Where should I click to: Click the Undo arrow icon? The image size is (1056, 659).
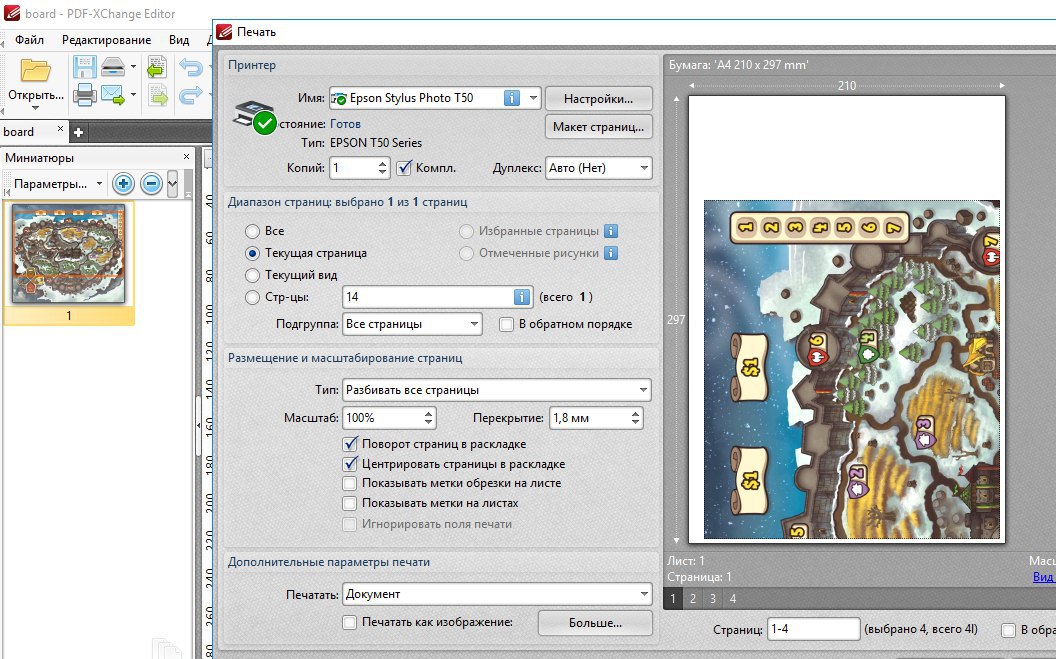click(x=190, y=68)
